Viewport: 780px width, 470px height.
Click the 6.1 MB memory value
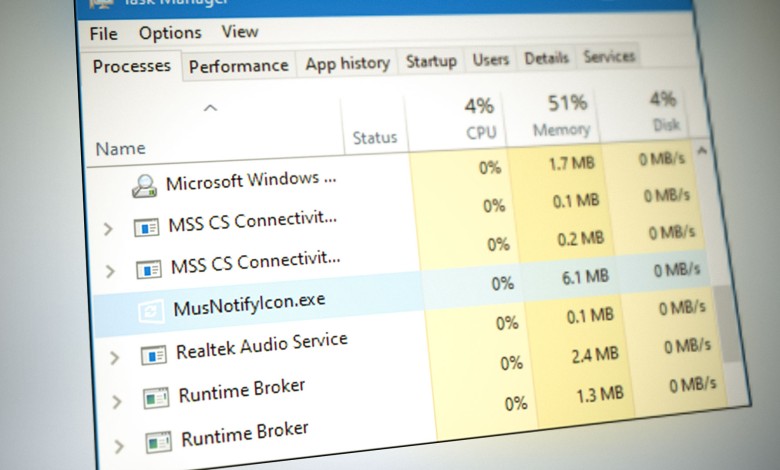tap(585, 276)
